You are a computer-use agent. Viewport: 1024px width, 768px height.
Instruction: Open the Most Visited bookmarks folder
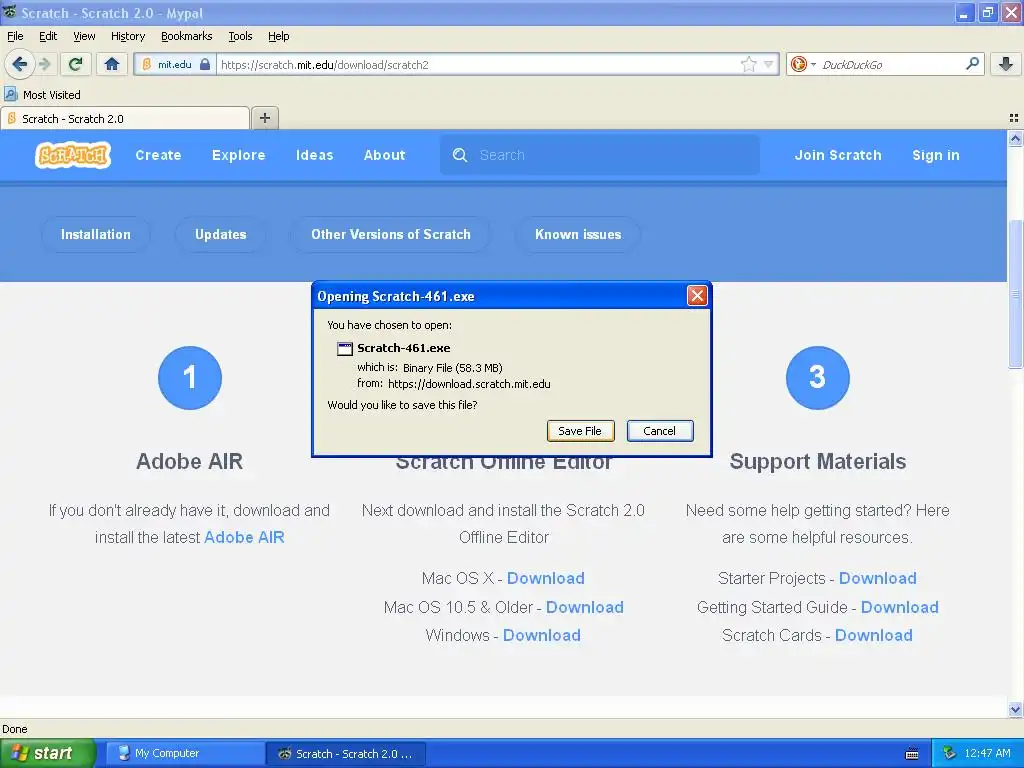tap(43, 95)
